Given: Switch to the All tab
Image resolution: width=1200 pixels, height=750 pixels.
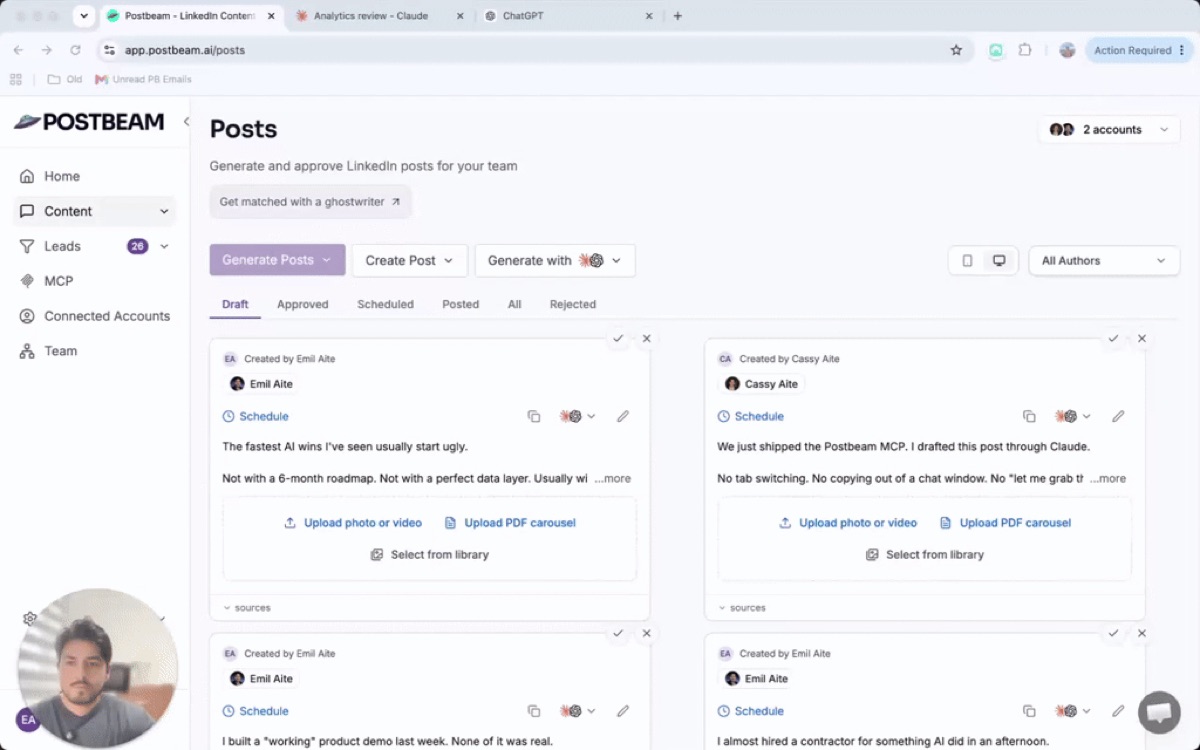Looking at the screenshot, I should 514,304.
